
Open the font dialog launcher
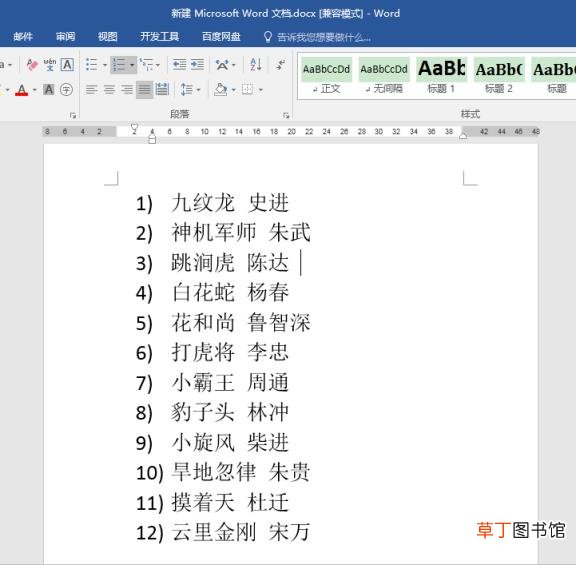pos(73,115)
